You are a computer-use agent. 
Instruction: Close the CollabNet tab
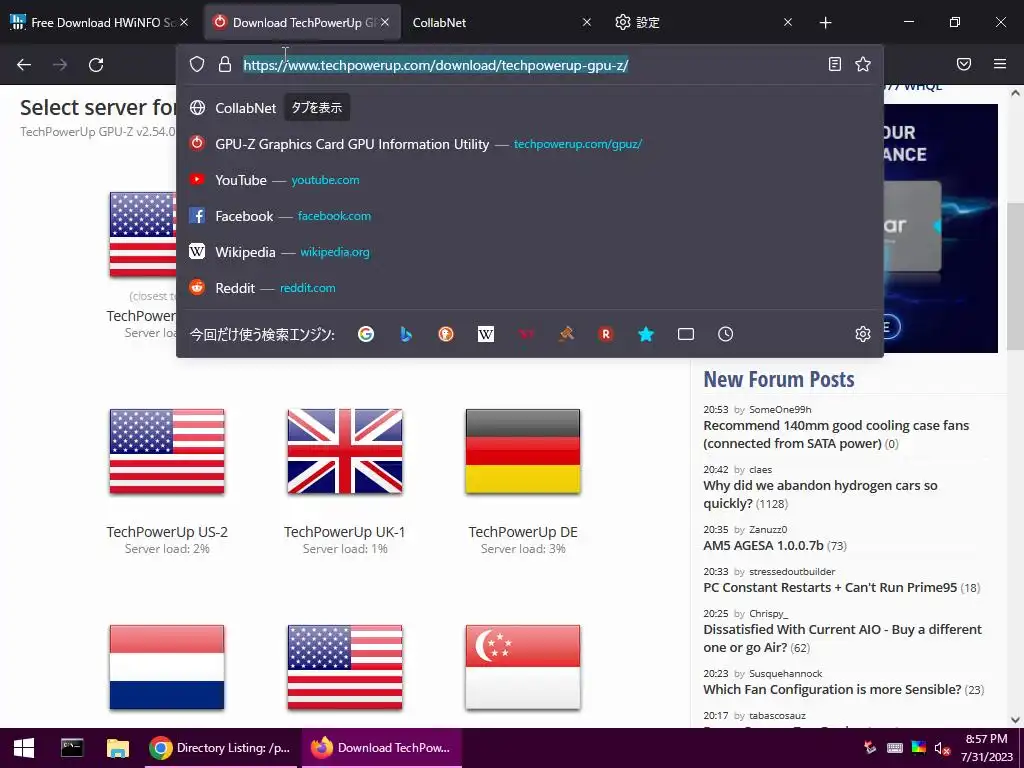click(586, 22)
